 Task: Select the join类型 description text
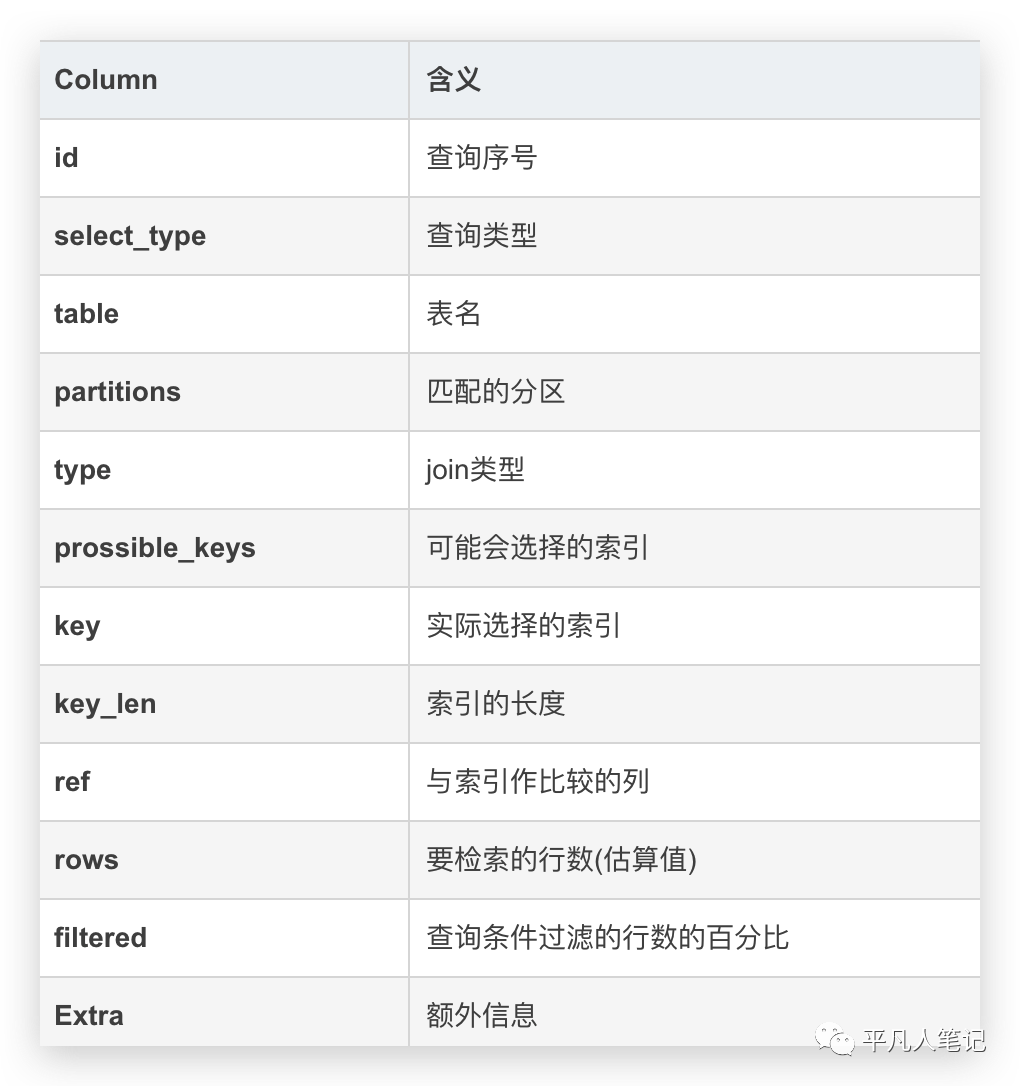(x=475, y=470)
